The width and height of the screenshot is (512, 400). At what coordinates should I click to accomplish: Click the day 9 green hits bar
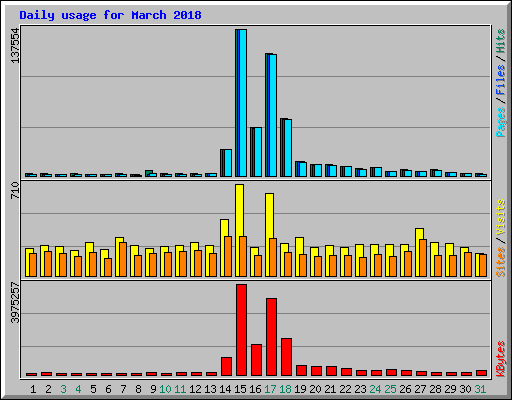[149, 172]
